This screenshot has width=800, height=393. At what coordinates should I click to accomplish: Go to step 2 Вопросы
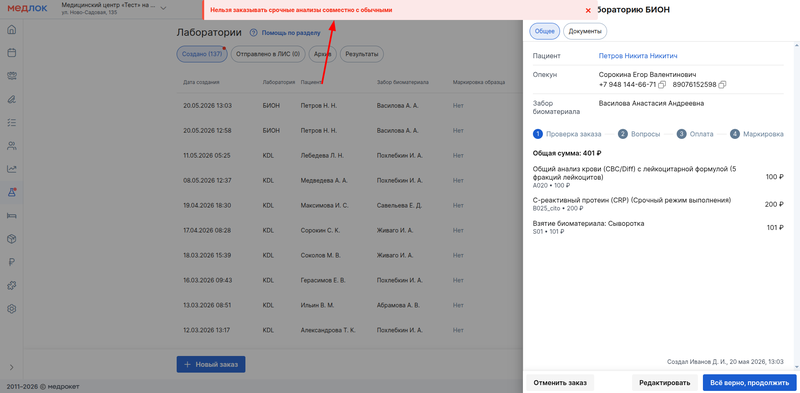point(639,134)
